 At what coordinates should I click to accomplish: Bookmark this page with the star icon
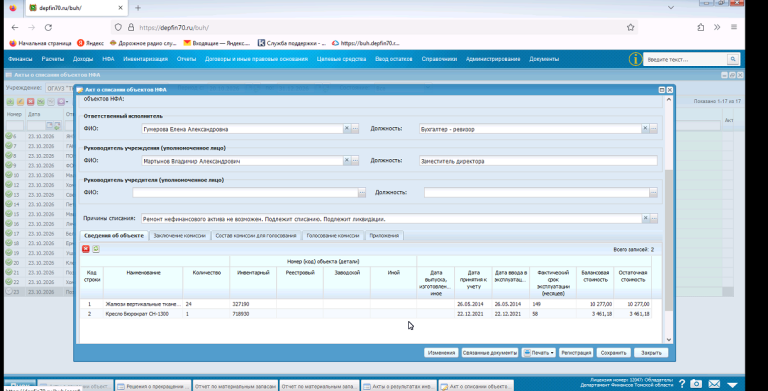point(630,27)
